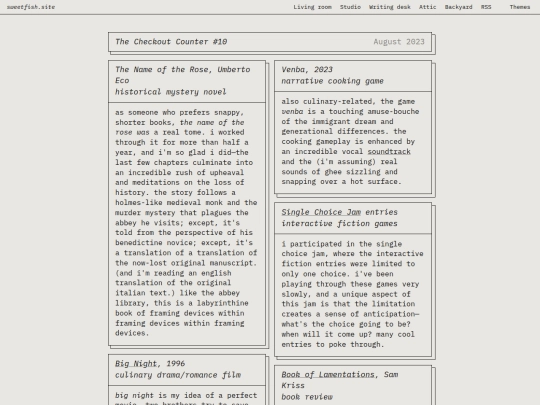Open the Attic section
The width and height of the screenshot is (540, 405).
[x=427, y=7]
